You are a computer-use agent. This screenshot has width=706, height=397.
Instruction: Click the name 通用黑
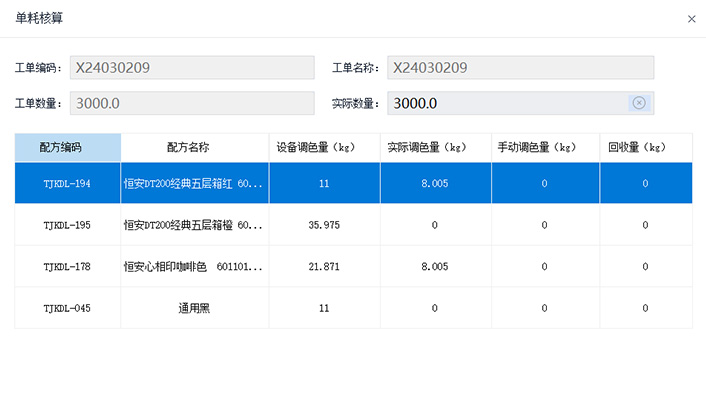click(x=195, y=308)
